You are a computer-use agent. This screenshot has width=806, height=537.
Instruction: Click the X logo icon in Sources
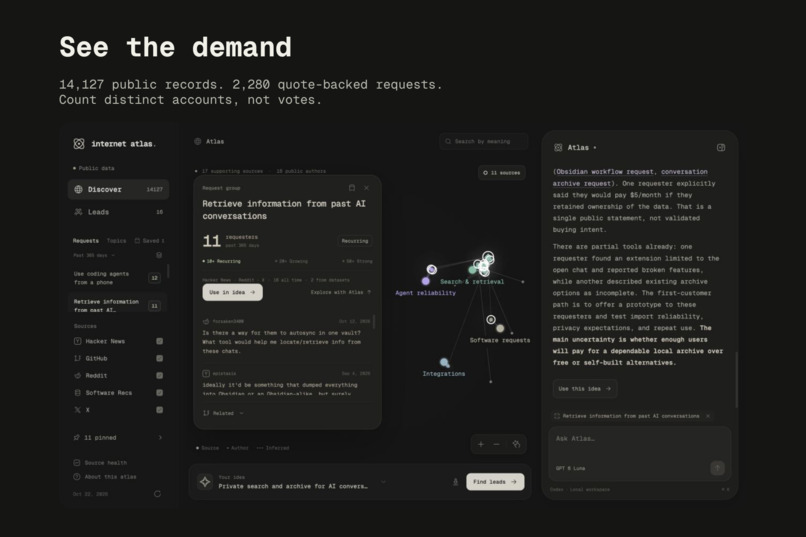(x=78, y=410)
